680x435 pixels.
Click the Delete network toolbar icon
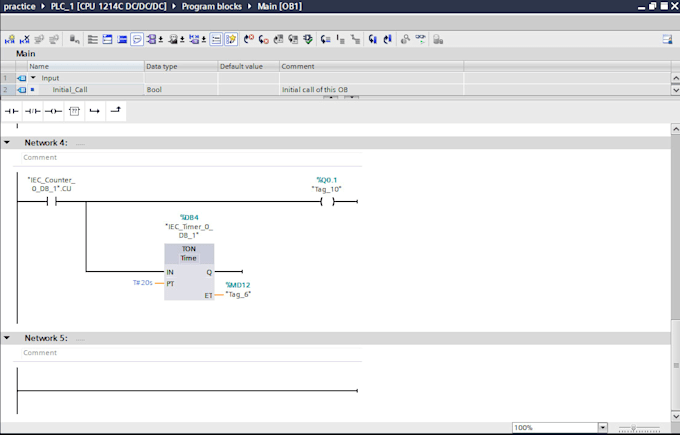click(x=25, y=40)
